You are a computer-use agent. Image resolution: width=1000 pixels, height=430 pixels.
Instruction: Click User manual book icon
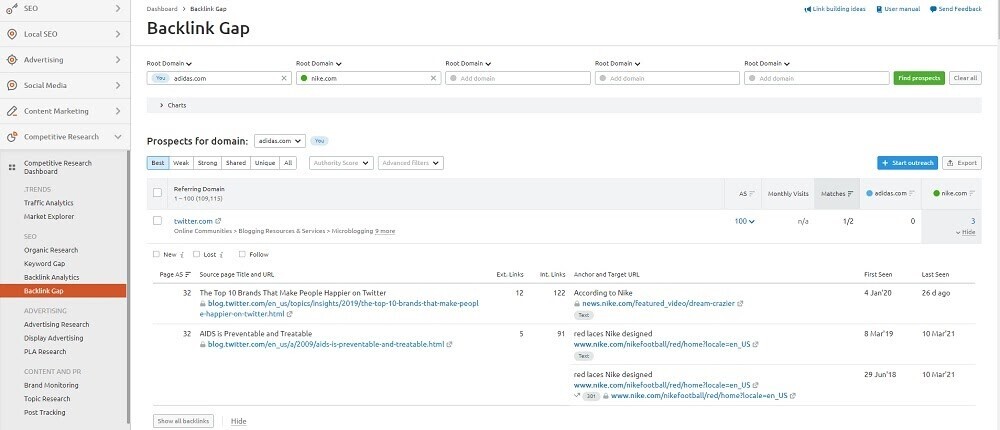(x=879, y=10)
